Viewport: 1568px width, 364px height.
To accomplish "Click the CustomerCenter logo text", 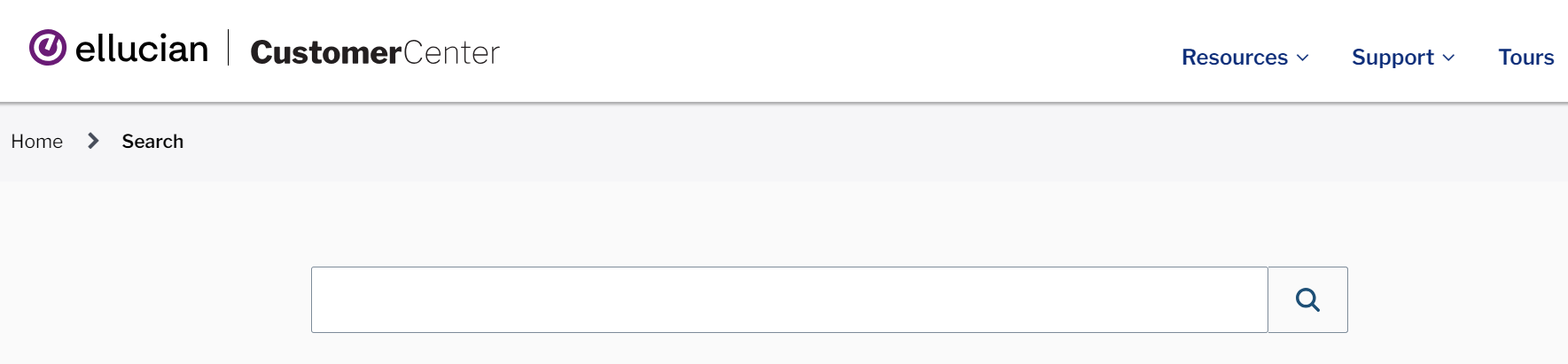I will pos(375,52).
